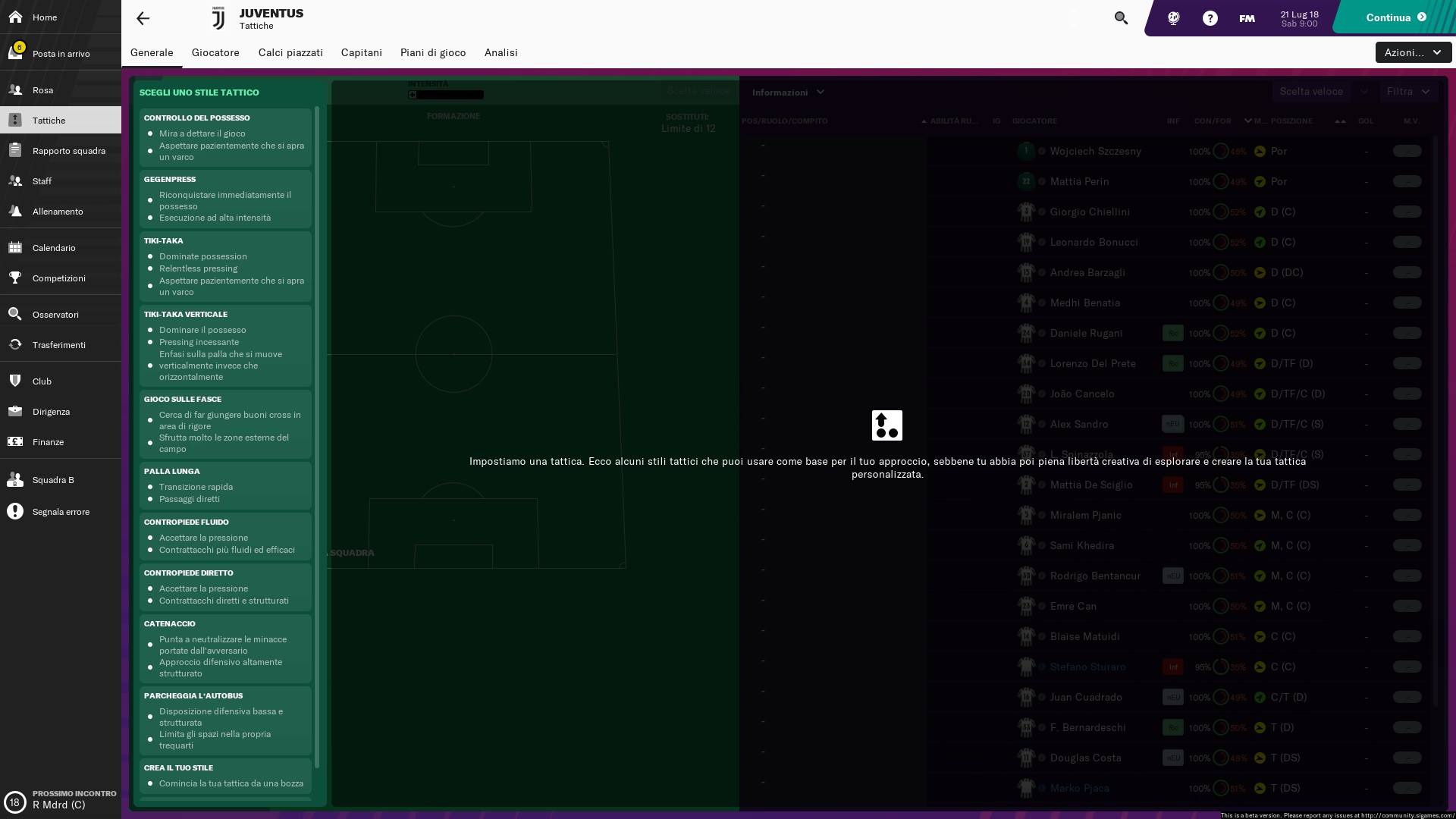Open the Squadra B icon
This screenshot has height=819, width=1456.
click(15, 479)
